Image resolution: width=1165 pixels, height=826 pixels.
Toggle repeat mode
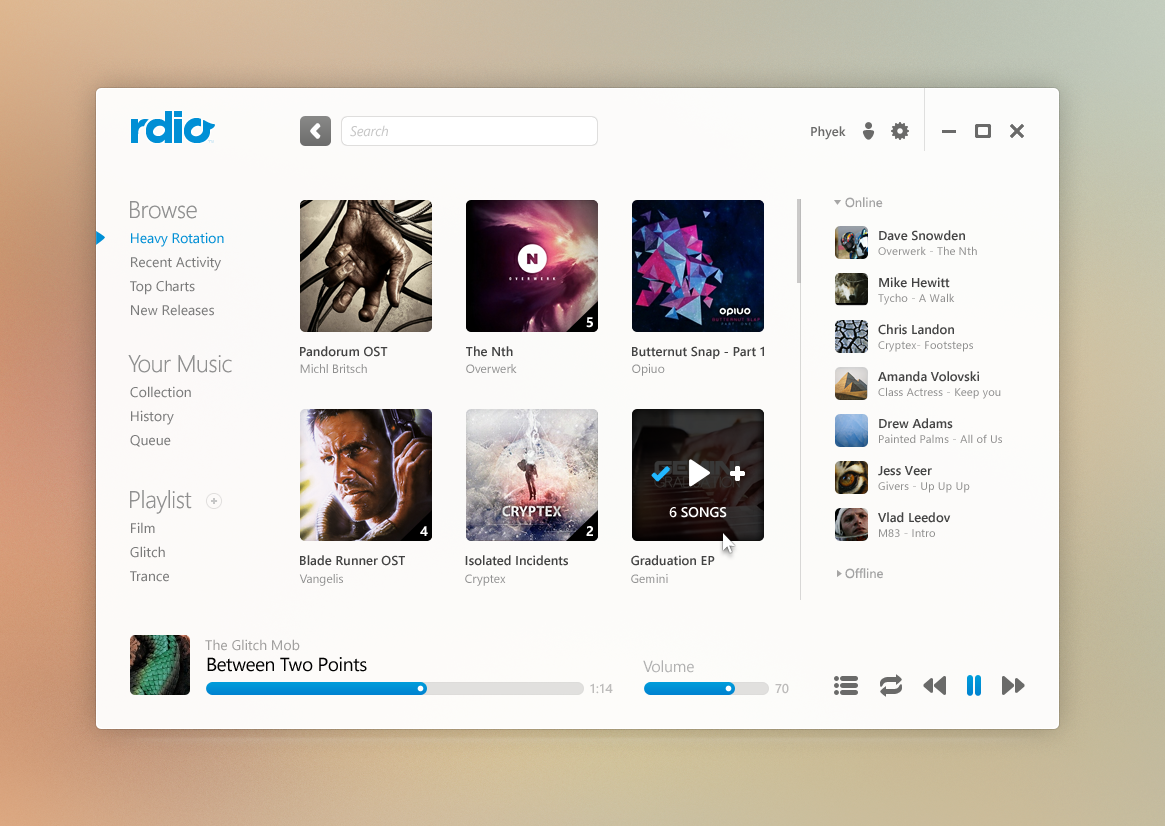tap(890, 685)
